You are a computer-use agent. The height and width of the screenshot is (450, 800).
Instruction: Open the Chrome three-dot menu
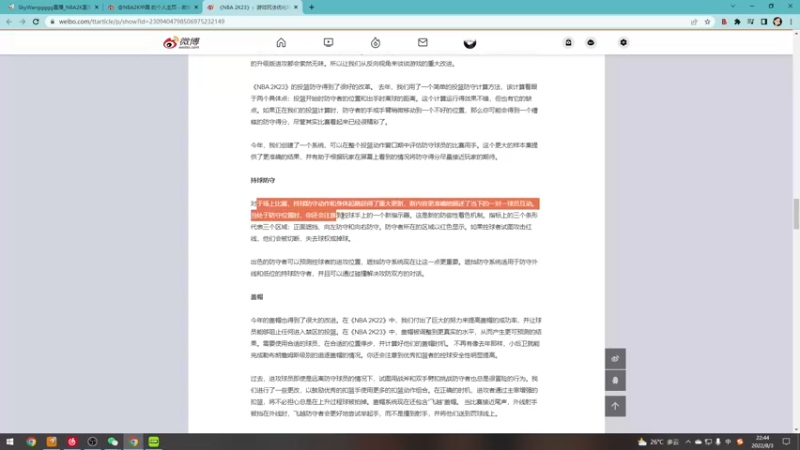tap(791, 21)
